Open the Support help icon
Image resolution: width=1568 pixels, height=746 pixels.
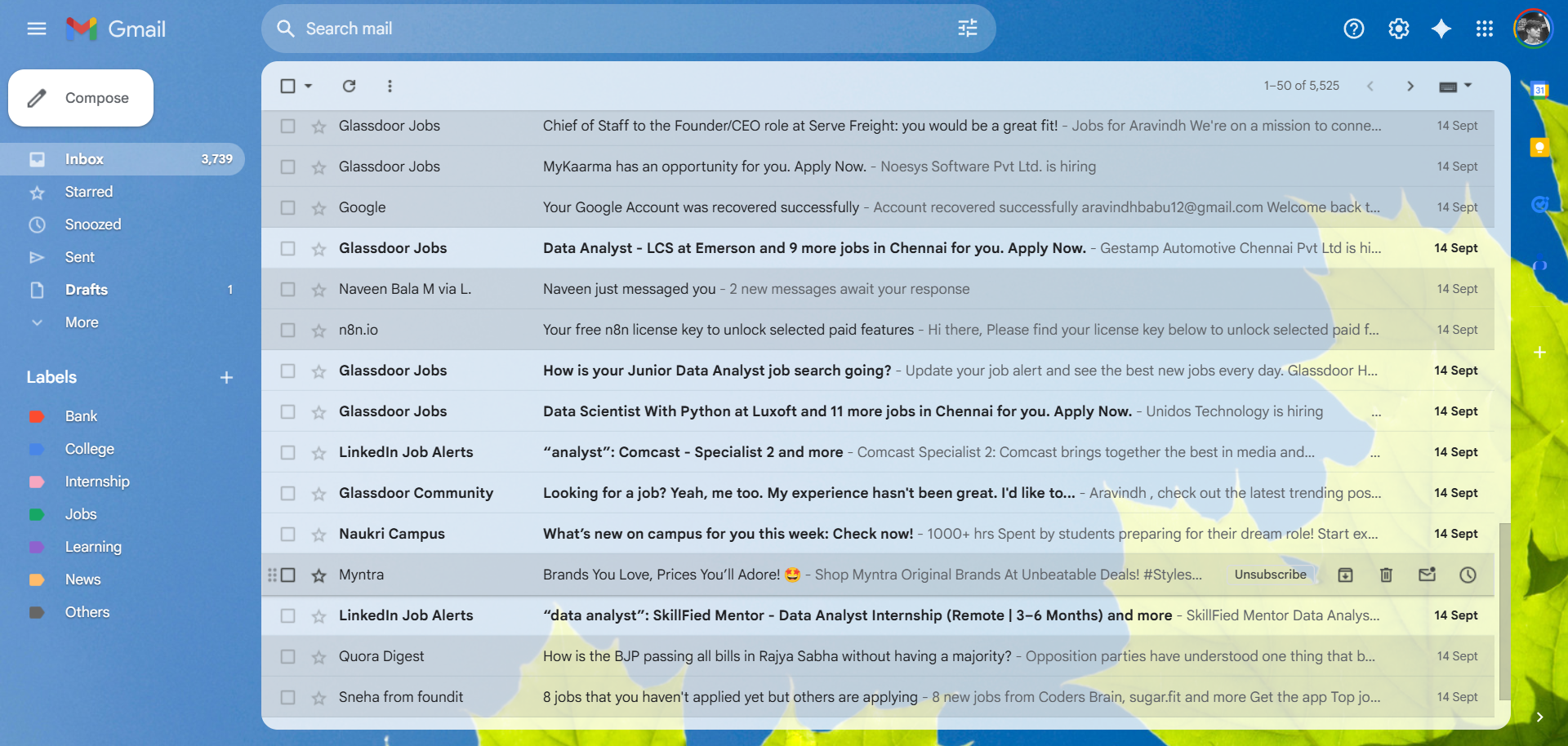(1353, 29)
